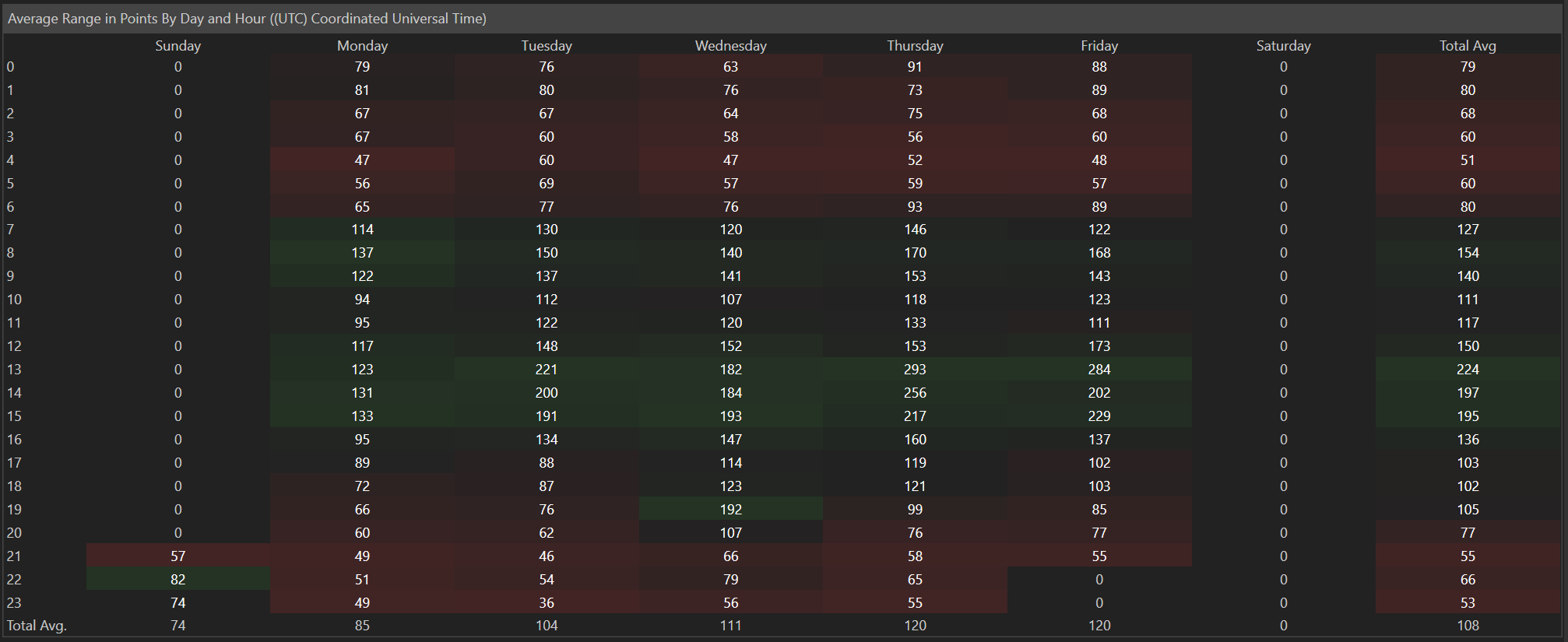Click Sunday hour 21 cell showing 57

tap(178, 556)
